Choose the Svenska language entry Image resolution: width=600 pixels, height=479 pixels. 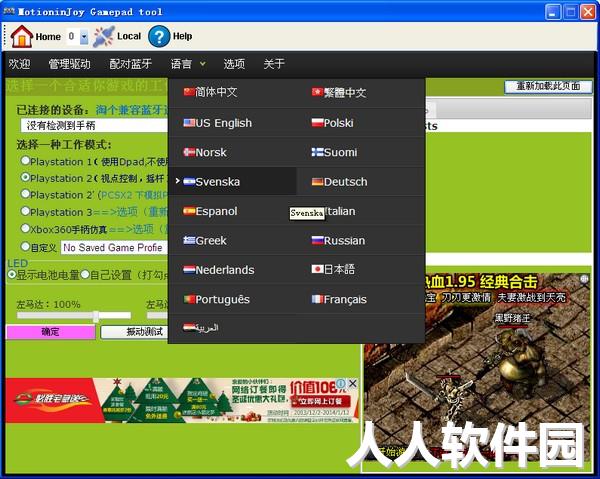click(x=232, y=181)
